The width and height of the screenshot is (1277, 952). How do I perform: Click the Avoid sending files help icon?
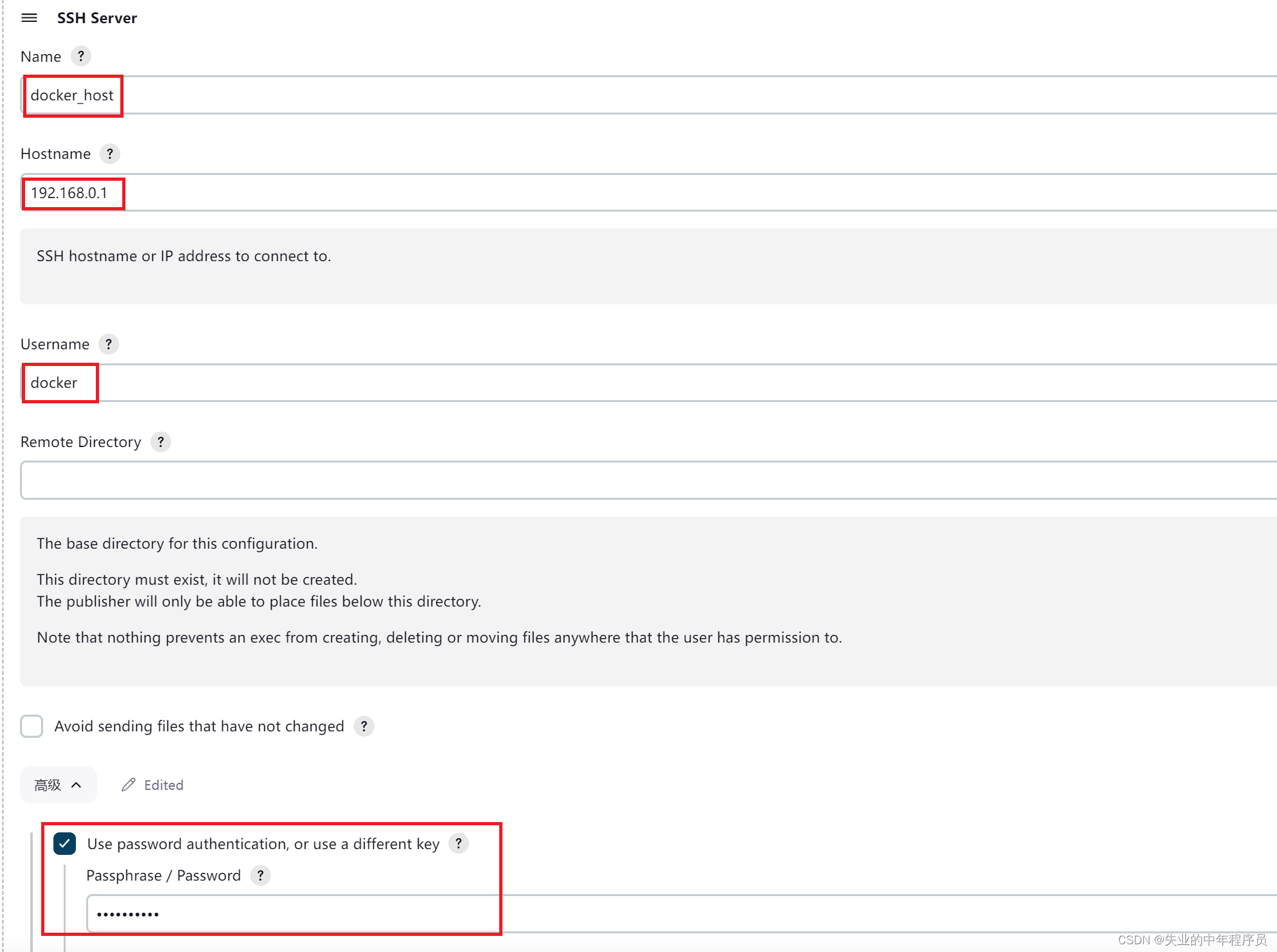364,726
